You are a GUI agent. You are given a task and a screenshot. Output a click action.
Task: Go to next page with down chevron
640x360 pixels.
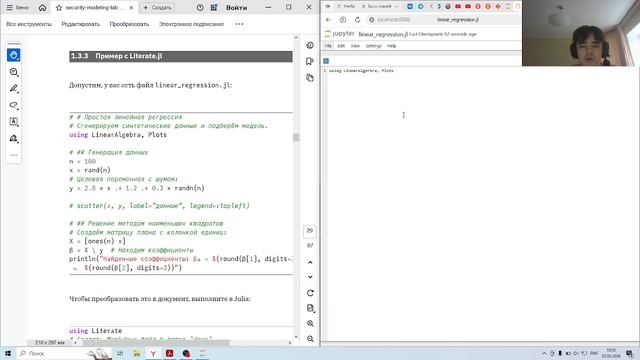tap(310, 277)
